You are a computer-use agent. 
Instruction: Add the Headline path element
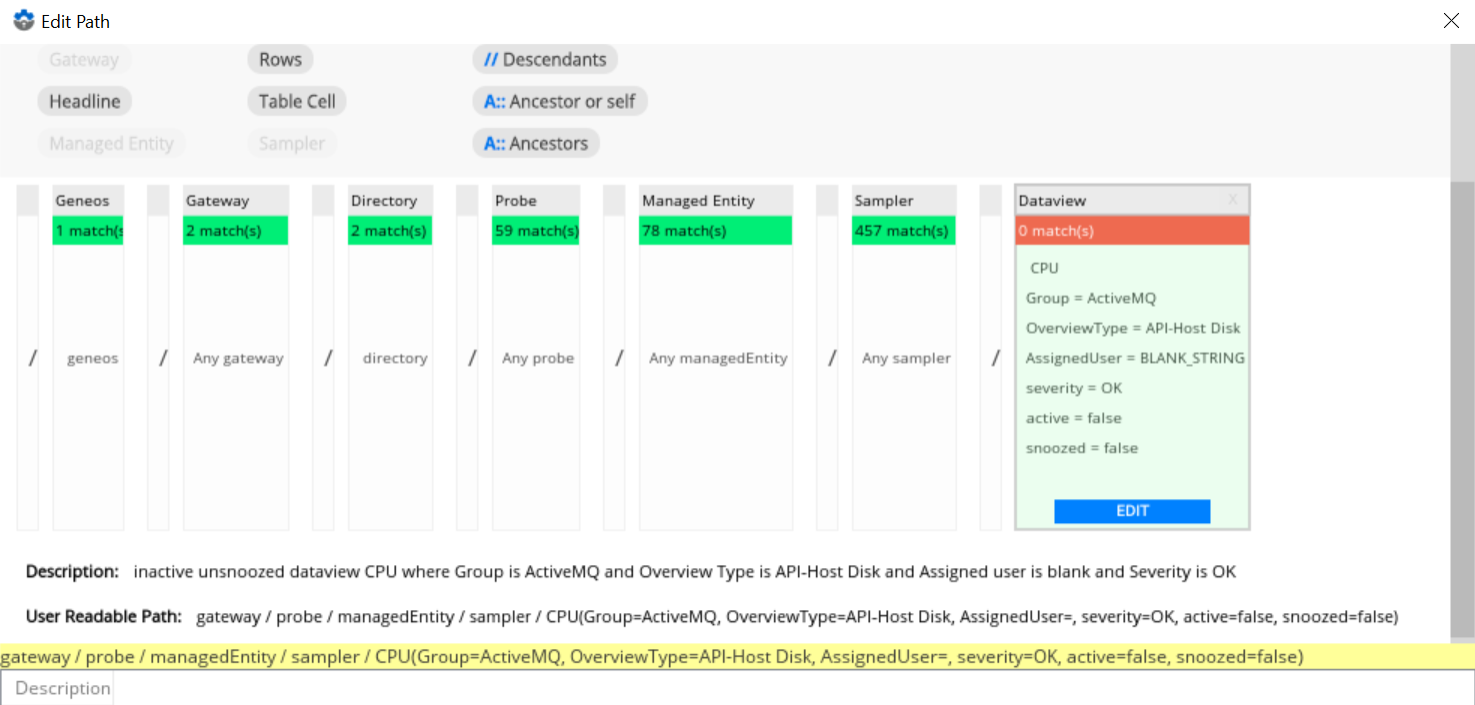coord(85,101)
